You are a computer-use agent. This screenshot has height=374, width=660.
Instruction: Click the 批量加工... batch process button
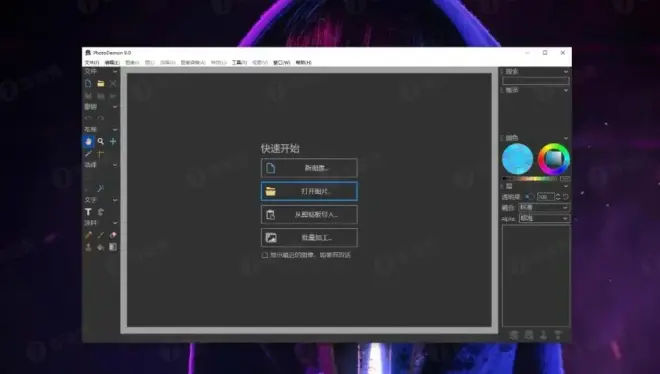tap(309, 238)
